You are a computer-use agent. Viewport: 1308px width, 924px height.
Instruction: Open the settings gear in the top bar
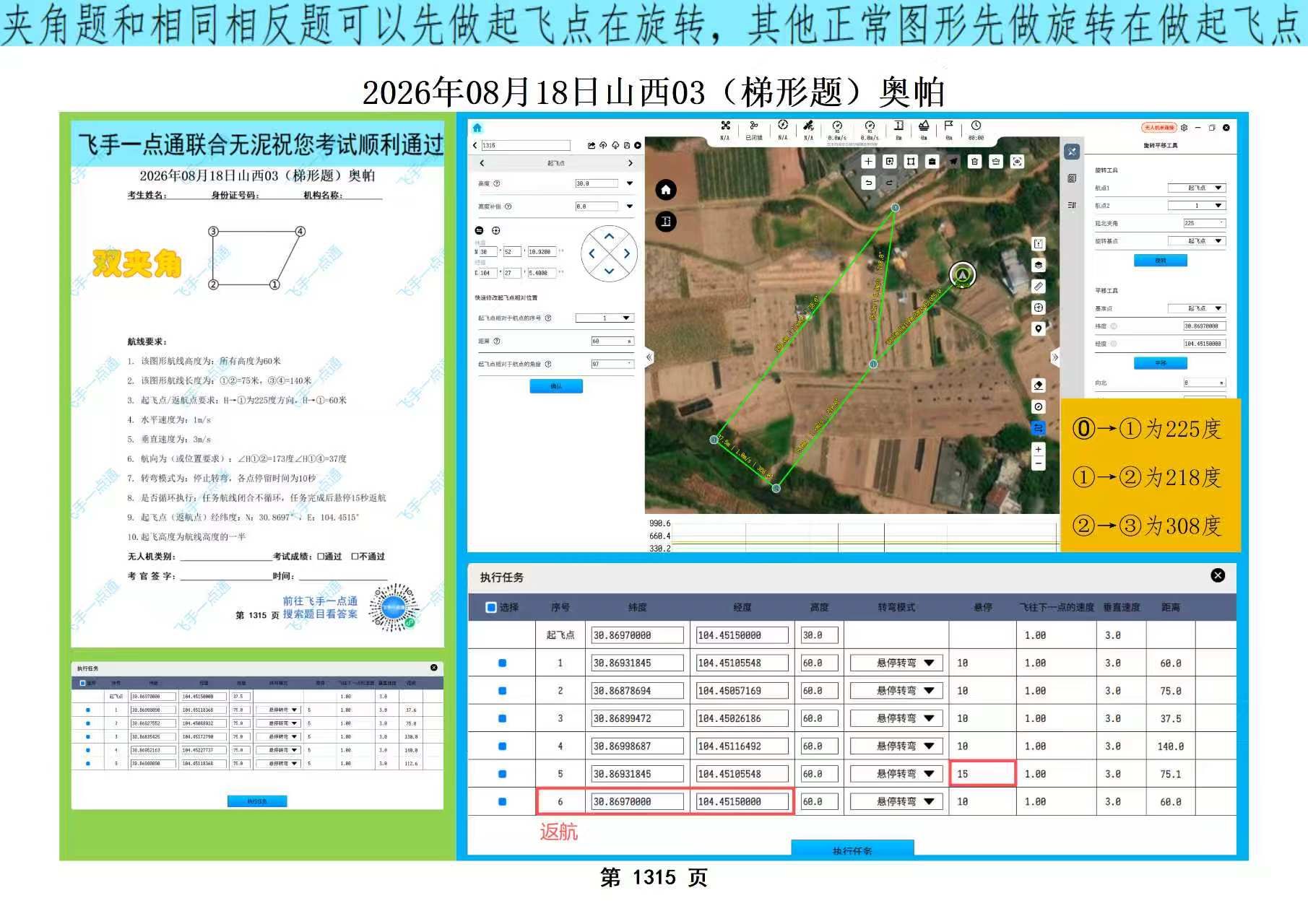click(x=1184, y=128)
